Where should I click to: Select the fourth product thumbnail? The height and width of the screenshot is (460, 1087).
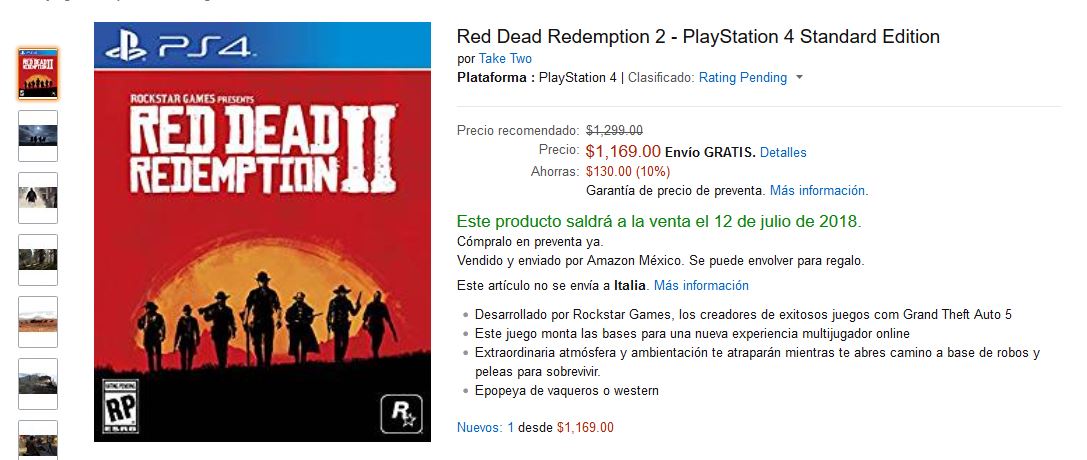click(38, 260)
